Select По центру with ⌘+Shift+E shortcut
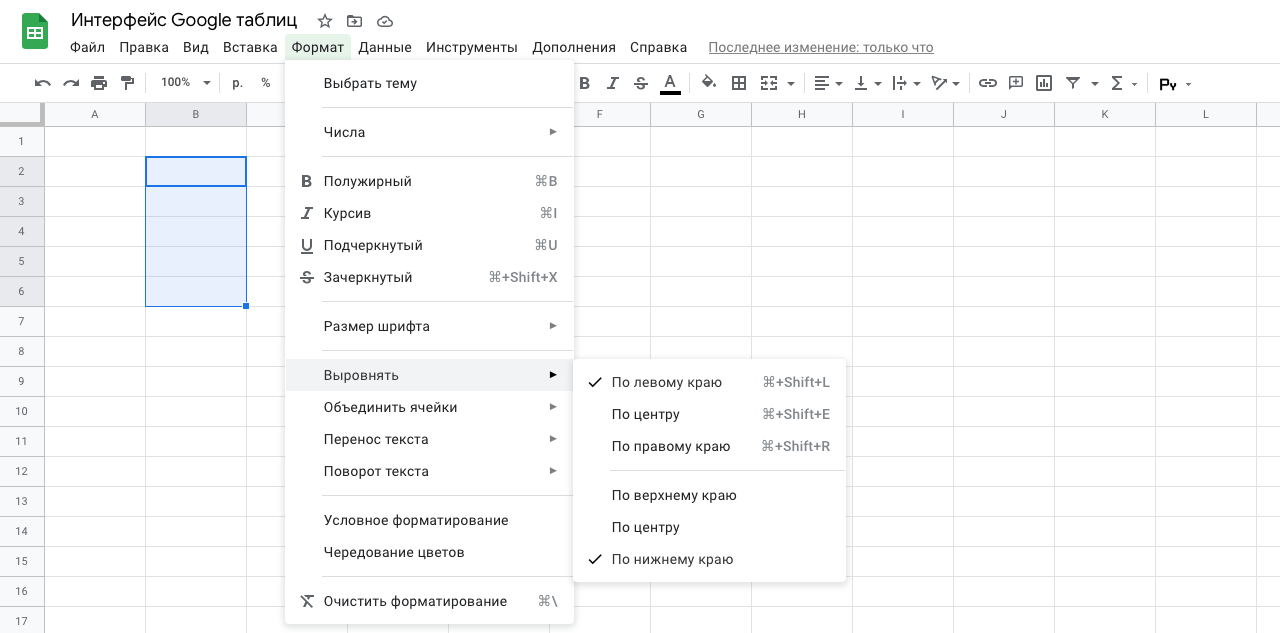Viewport: 1280px width, 633px height. (709, 414)
